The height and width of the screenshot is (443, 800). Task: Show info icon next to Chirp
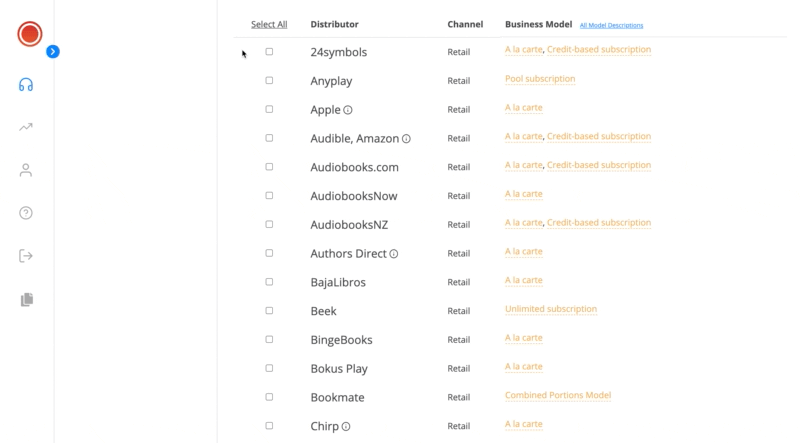tap(346, 426)
